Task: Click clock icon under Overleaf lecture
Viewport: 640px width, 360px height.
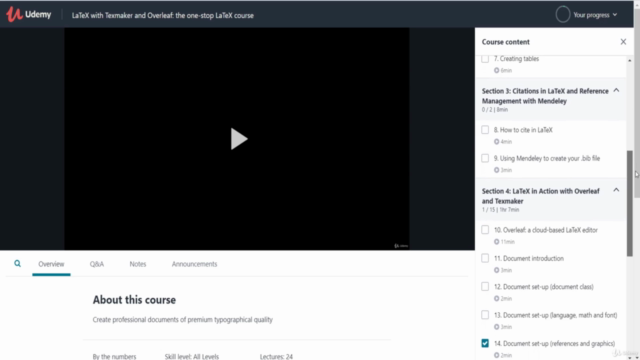Action: pos(496,242)
